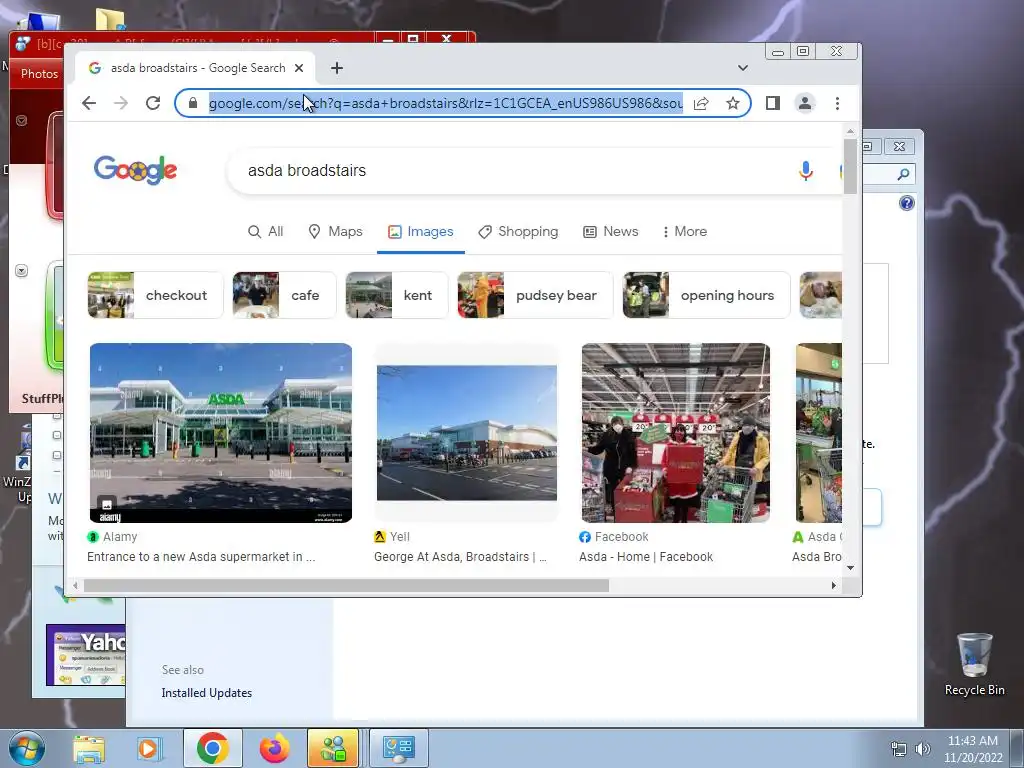
Task: Filter images by opening hours chip
Action: 706,295
